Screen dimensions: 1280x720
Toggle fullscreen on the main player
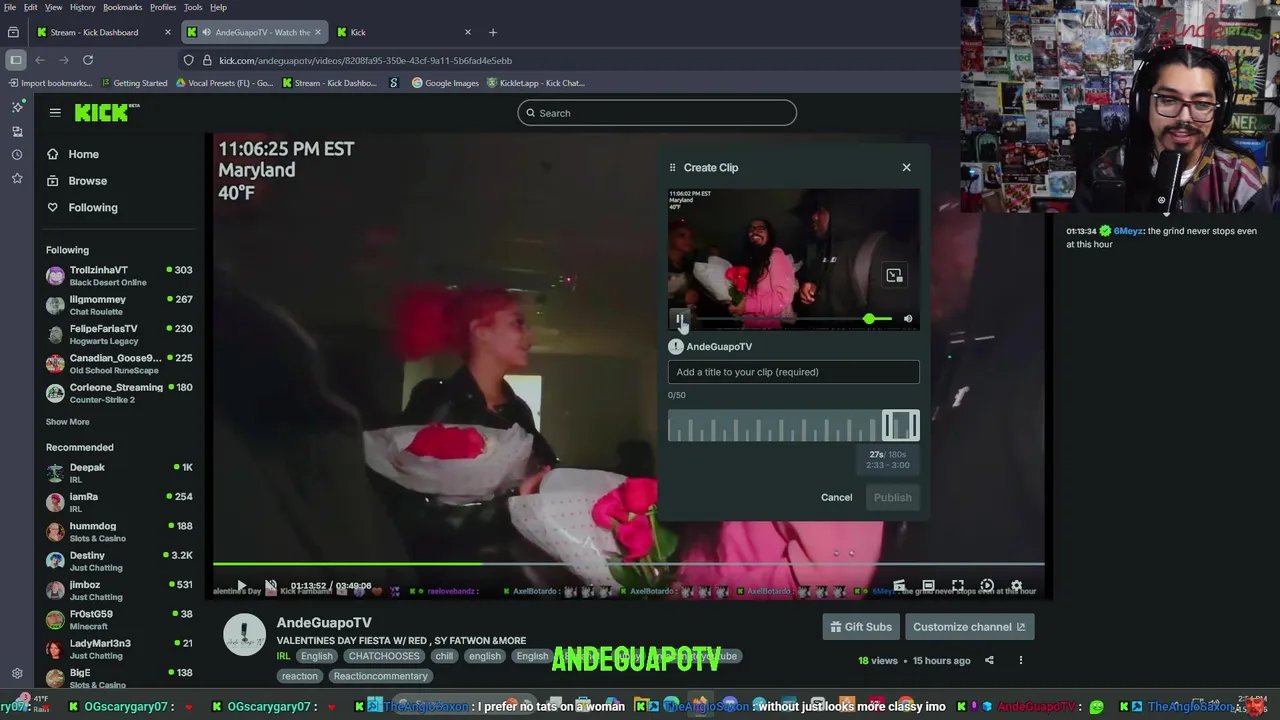[x=958, y=586]
